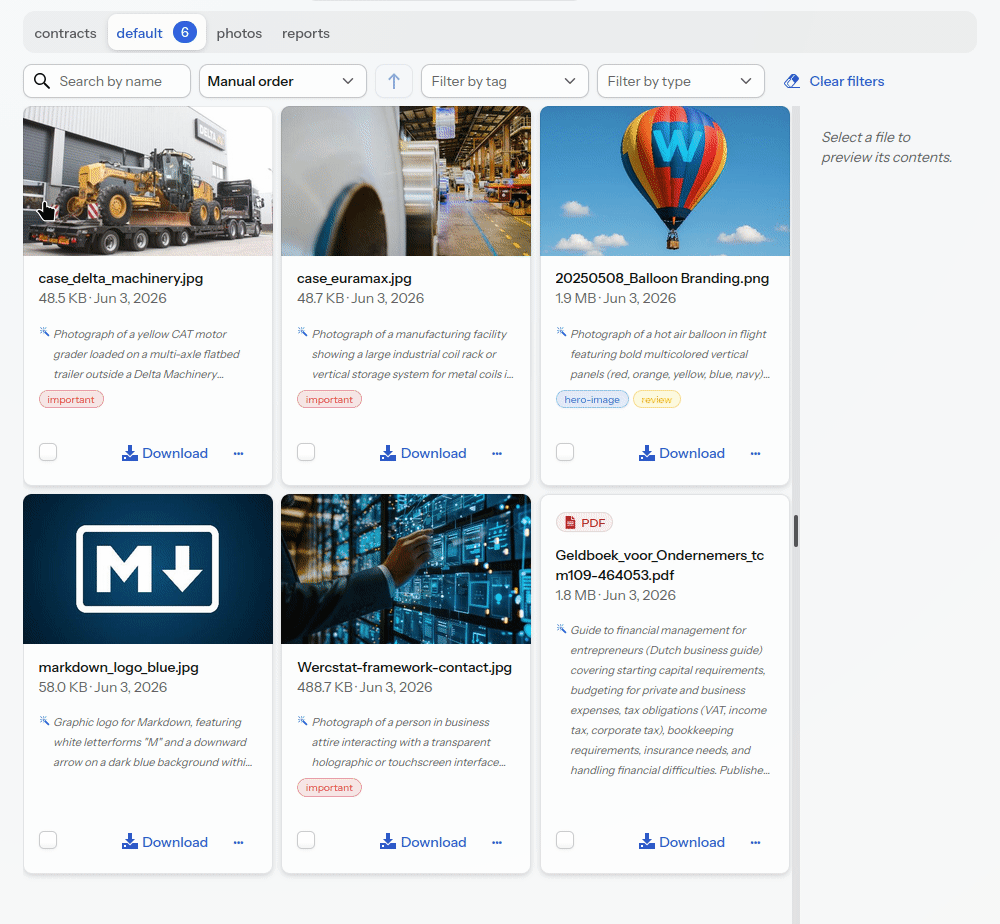Image resolution: width=1000 pixels, height=924 pixels.
Task: Focus the Search by name field
Action: [x=107, y=81]
